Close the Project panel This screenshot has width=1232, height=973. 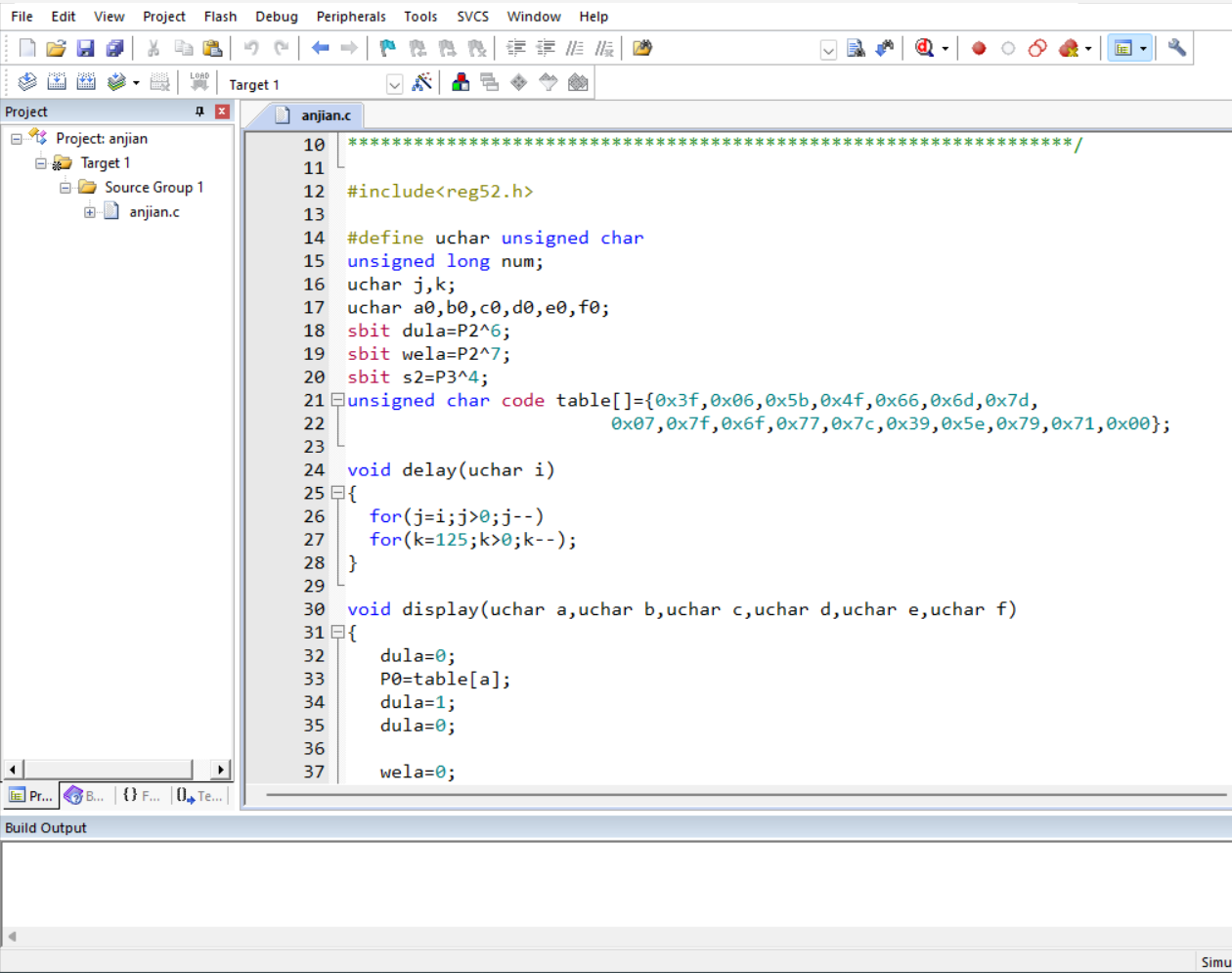pyautogui.click(x=222, y=111)
